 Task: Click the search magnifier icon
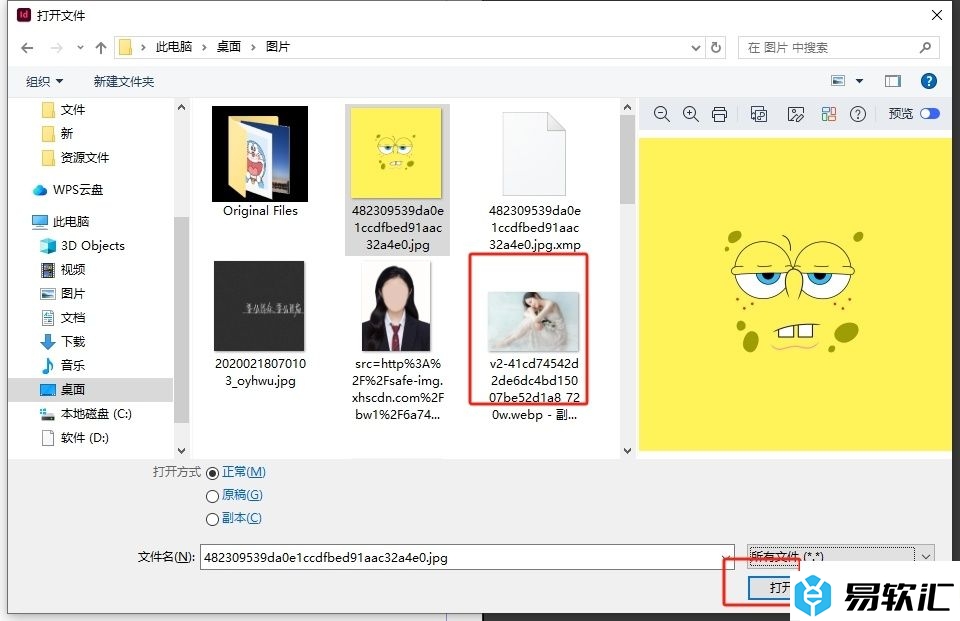926,47
